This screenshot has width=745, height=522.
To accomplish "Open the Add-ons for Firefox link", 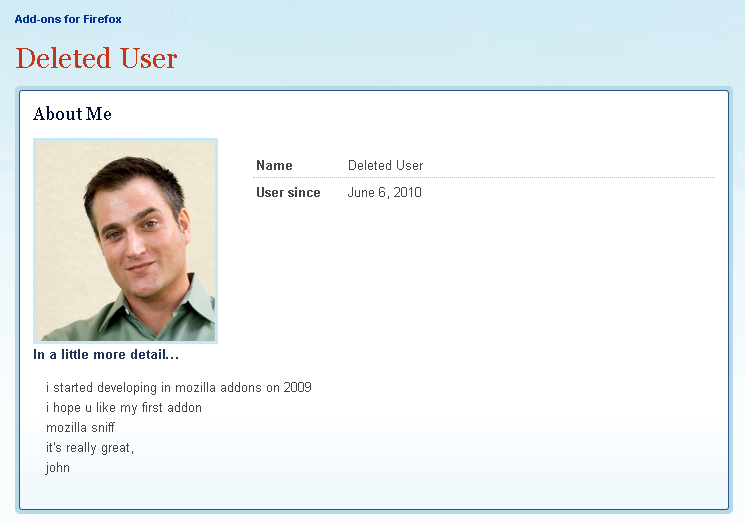I will coord(68,19).
